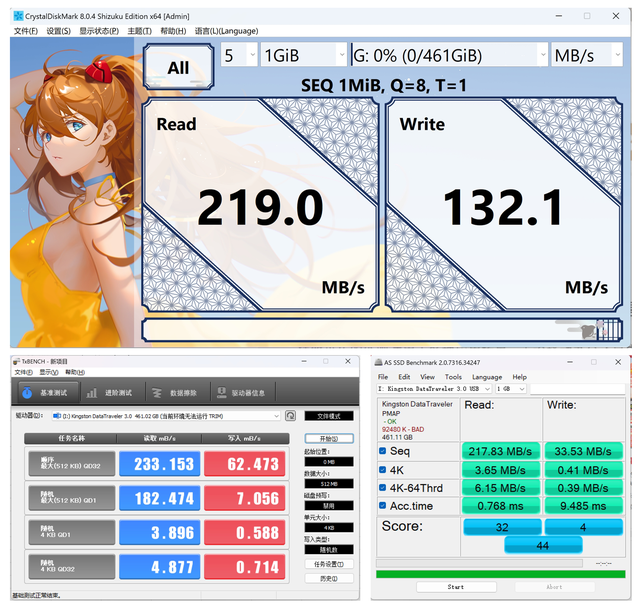Viewport: 640px width, 608px height.
Task: Uncheck the Seq test checkbox
Action: click(x=382, y=451)
